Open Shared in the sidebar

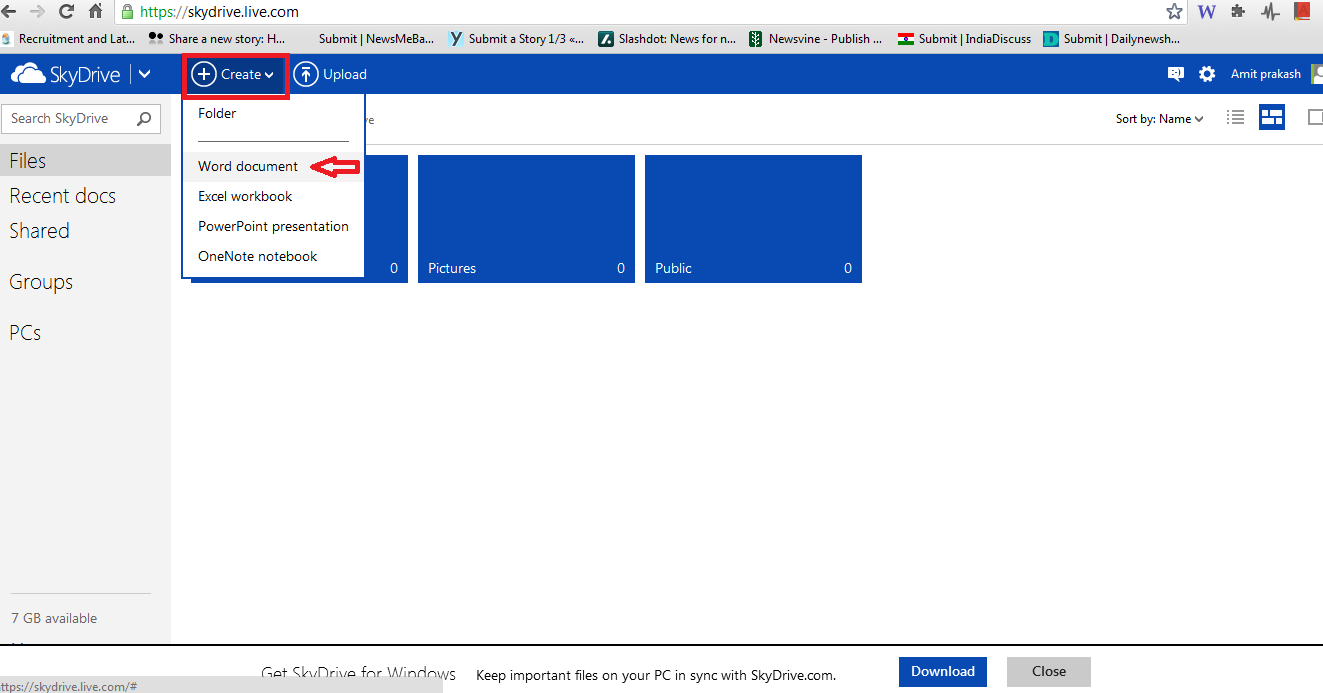click(40, 231)
